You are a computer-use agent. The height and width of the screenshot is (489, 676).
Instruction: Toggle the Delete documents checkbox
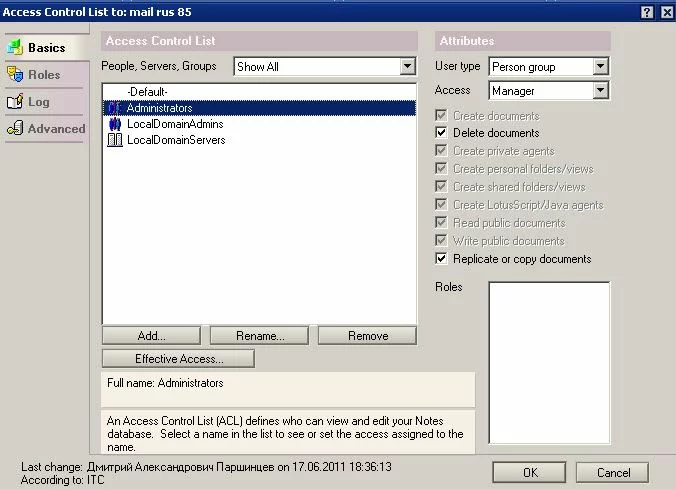pos(442,133)
